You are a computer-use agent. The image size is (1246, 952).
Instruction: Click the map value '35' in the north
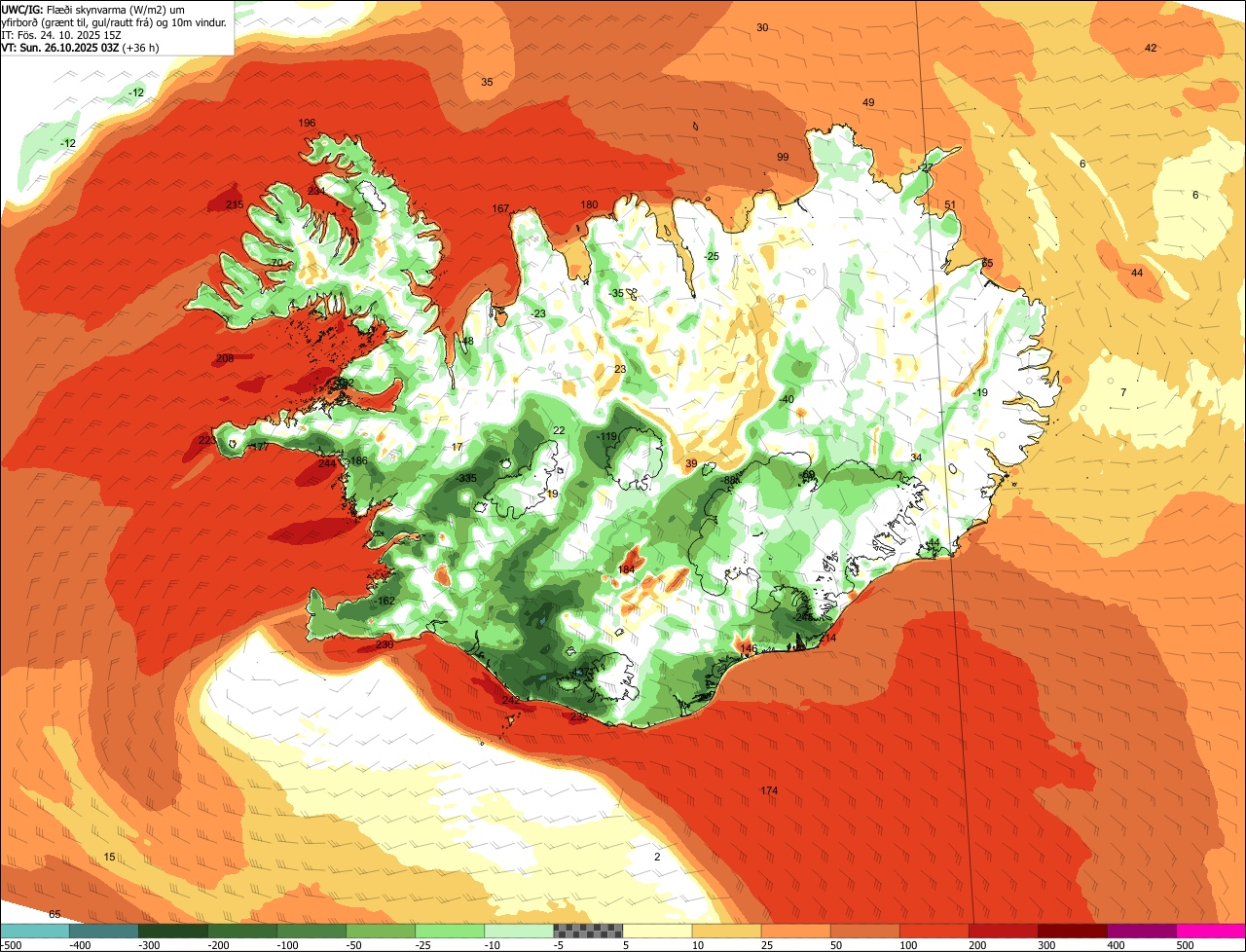[x=487, y=82]
